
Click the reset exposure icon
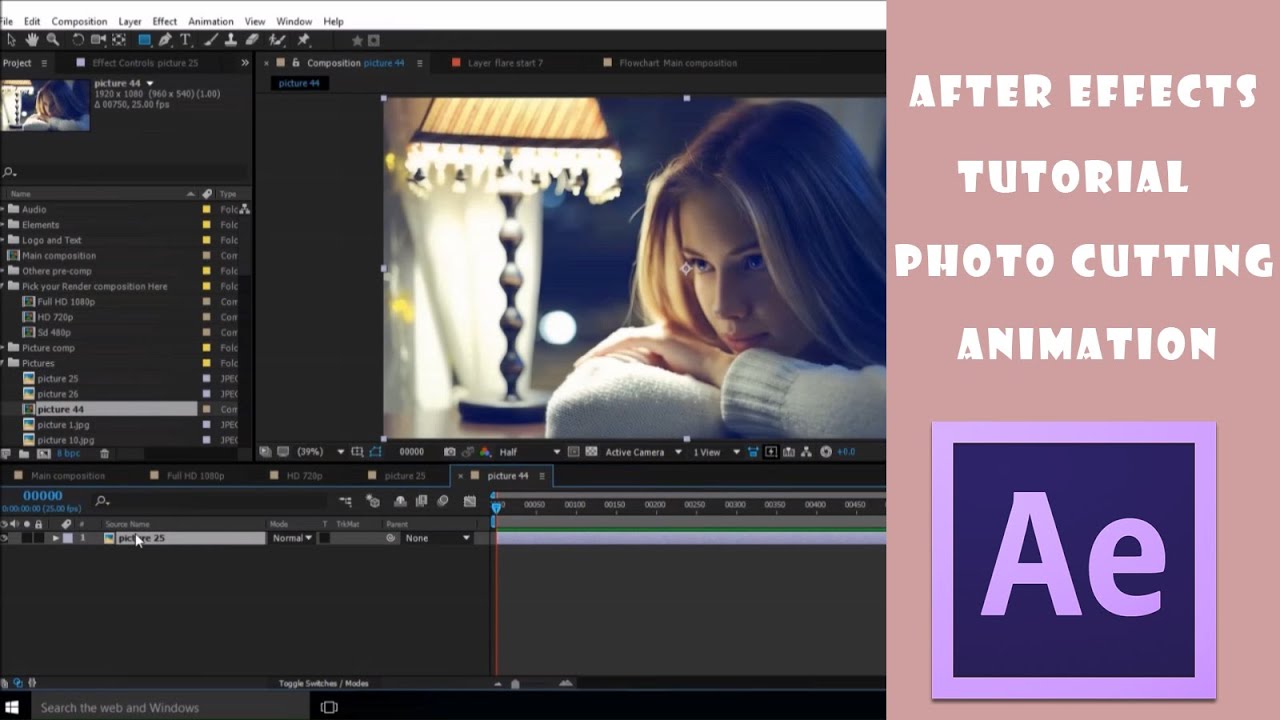[x=825, y=452]
